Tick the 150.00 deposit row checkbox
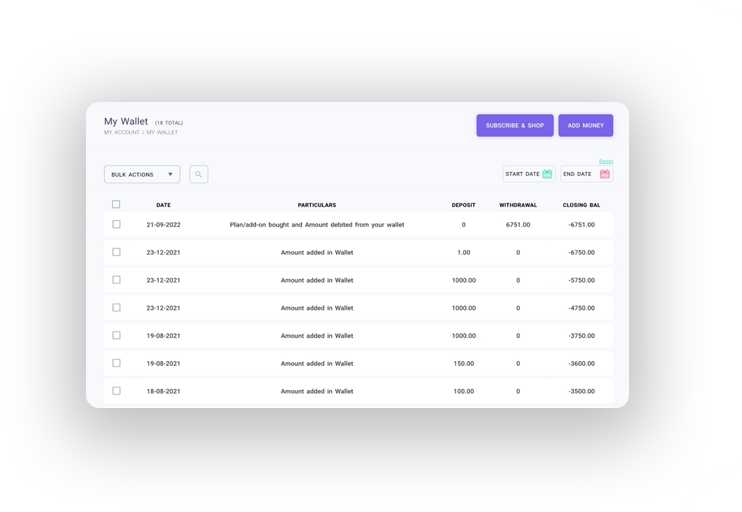This screenshot has height=512, width=742. tap(116, 363)
